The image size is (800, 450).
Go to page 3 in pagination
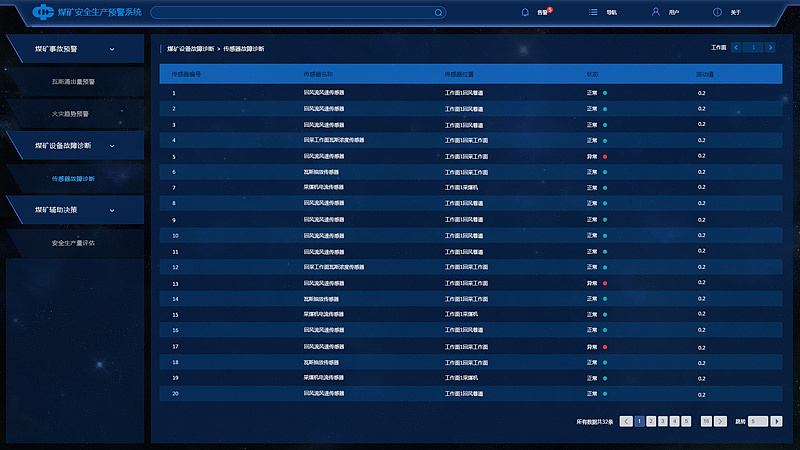tap(663, 421)
